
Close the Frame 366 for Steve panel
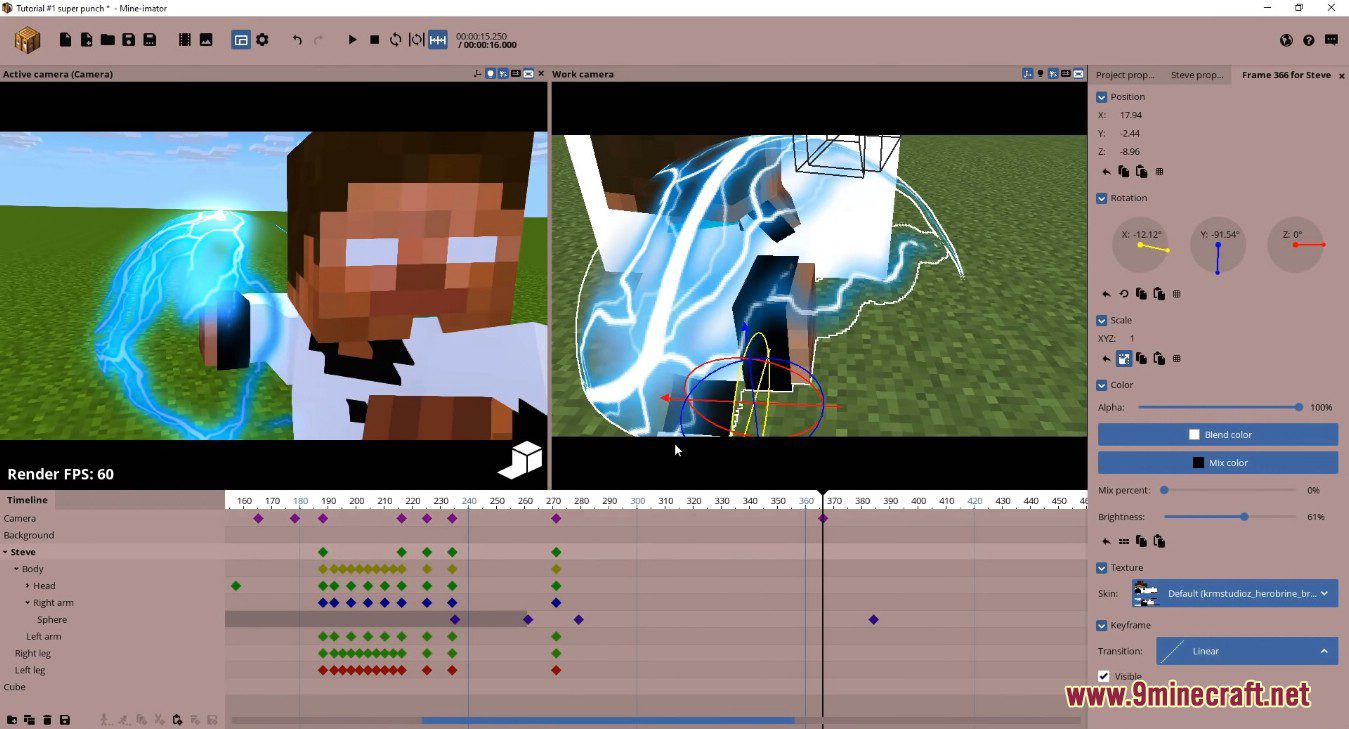1341,75
